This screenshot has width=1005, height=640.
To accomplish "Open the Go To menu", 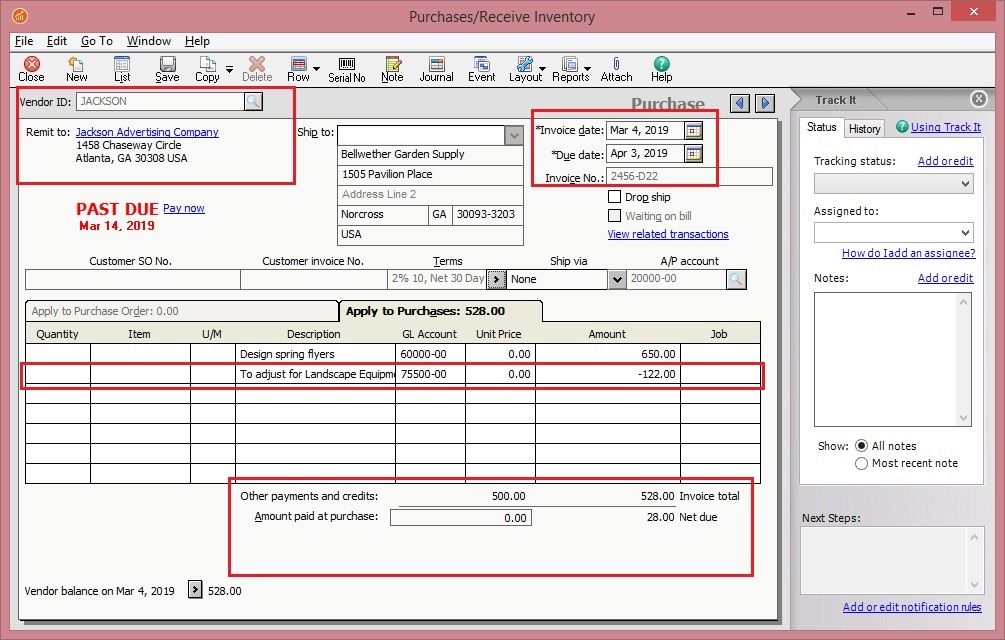I will tap(97, 41).
